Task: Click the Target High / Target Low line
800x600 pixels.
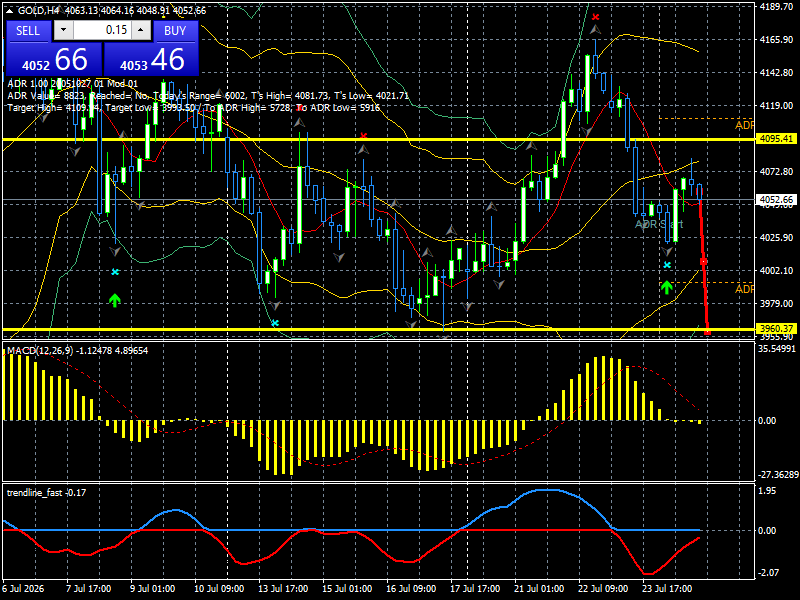Action: (x=193, y=108)
